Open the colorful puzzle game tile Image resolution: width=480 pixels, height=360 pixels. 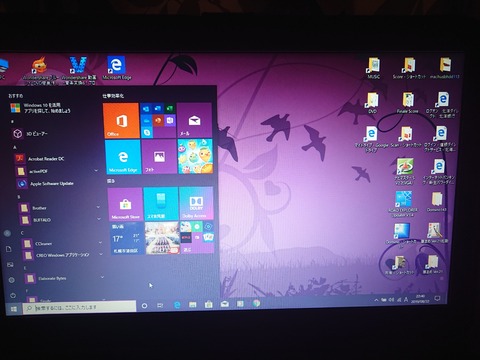coord(195,157)
